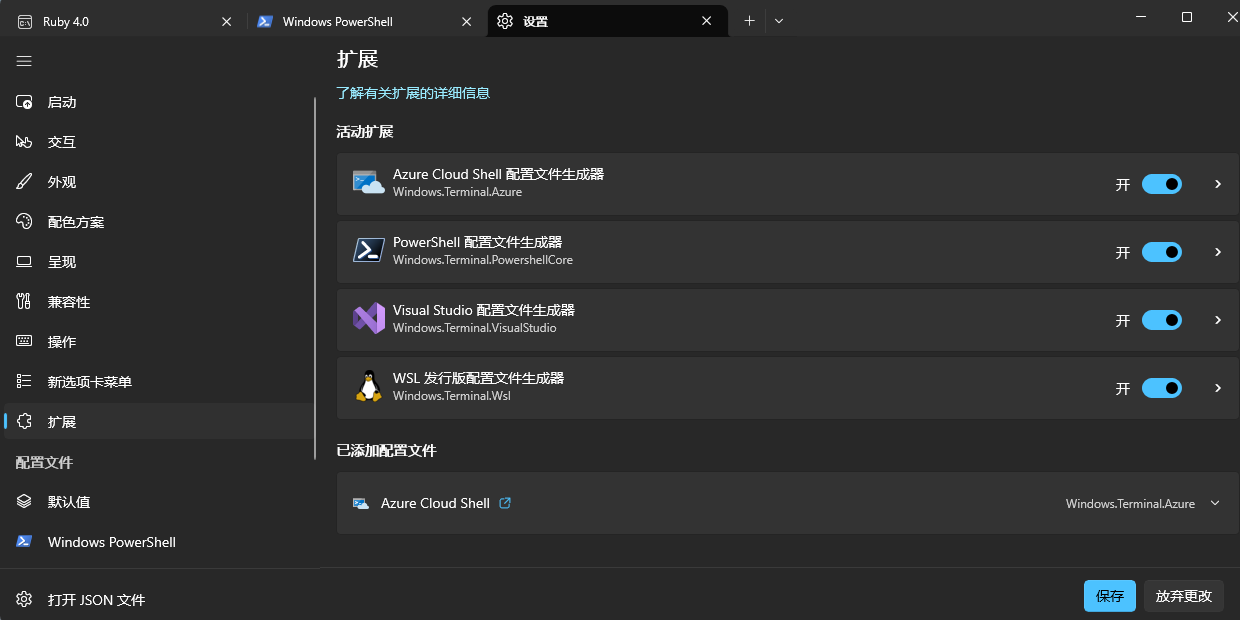This screenshot has height=620, width=1240.
Task: Click the 新选项卡菜单 list icon
Action: click(x=25, y=382)
